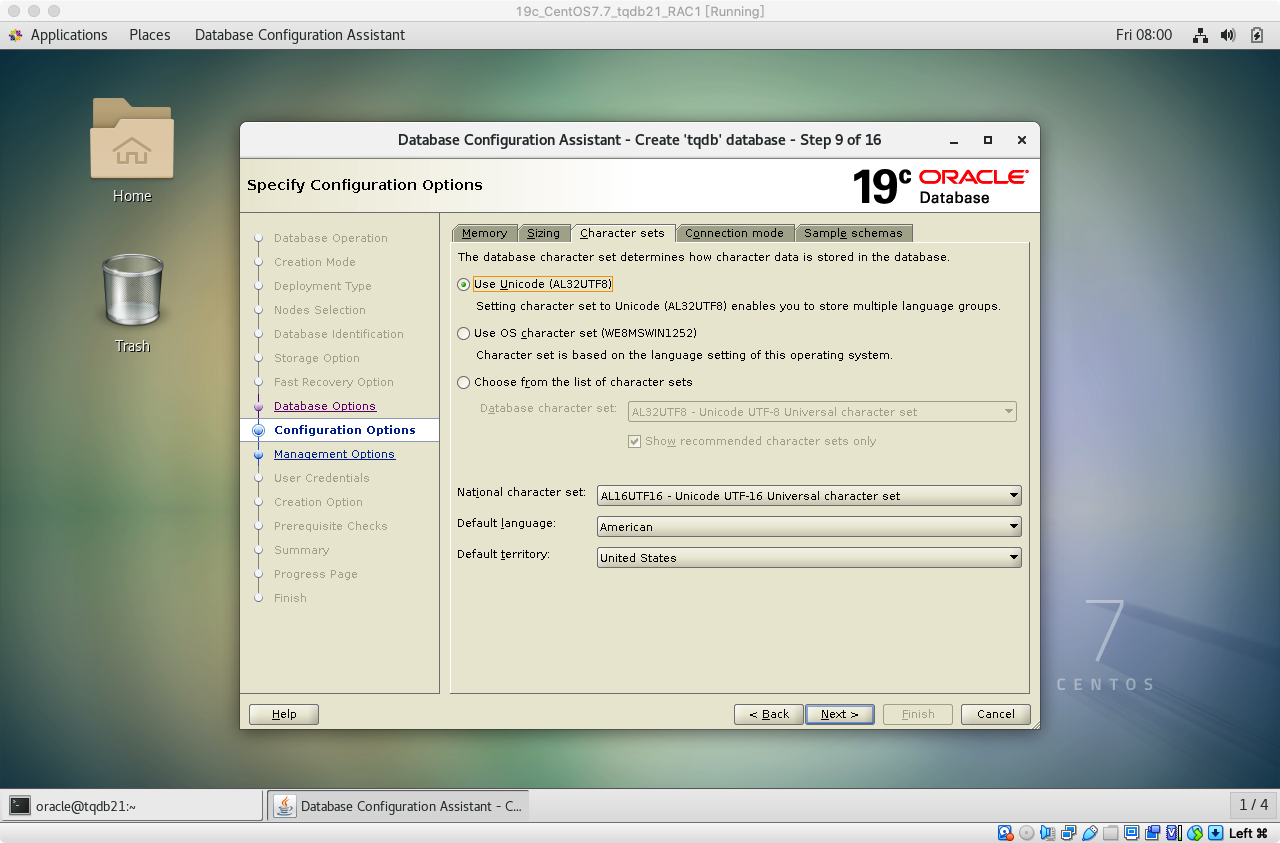The height and width of the screenshot is (843, 1280).
Task: Click the Summary step label
Action: [x=302, y=550]
